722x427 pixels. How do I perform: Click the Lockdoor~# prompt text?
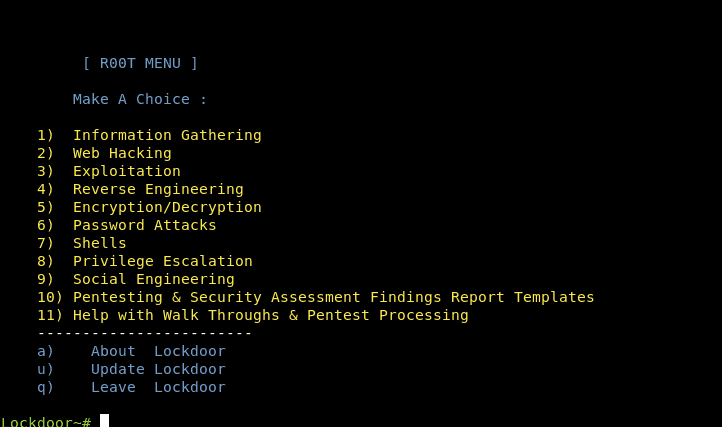click(46, 422)
